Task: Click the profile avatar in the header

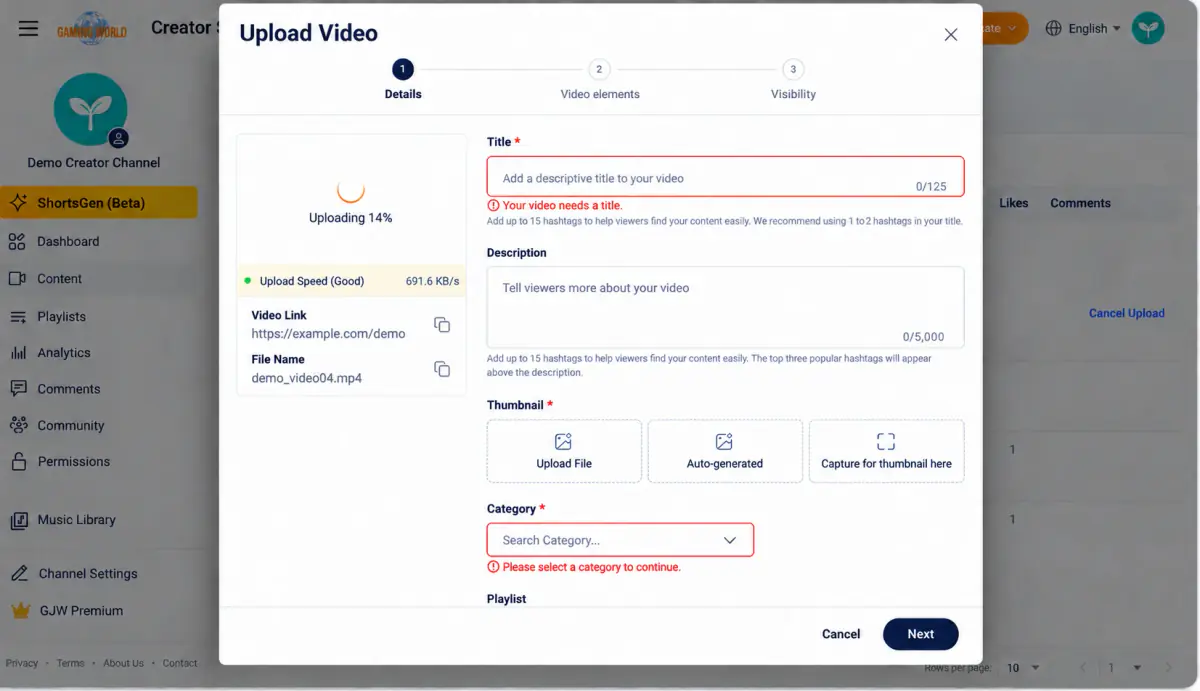Action: click(1148, 28)
